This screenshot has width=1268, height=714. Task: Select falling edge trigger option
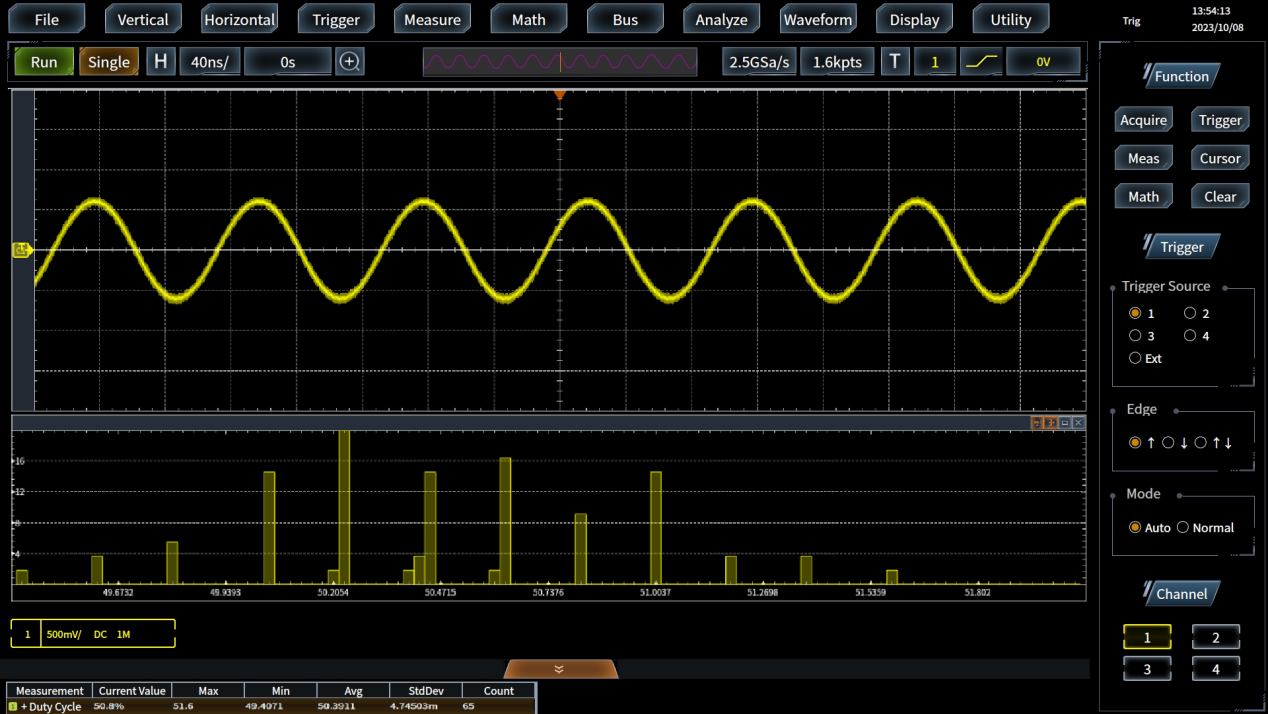tap(1168, 443)
